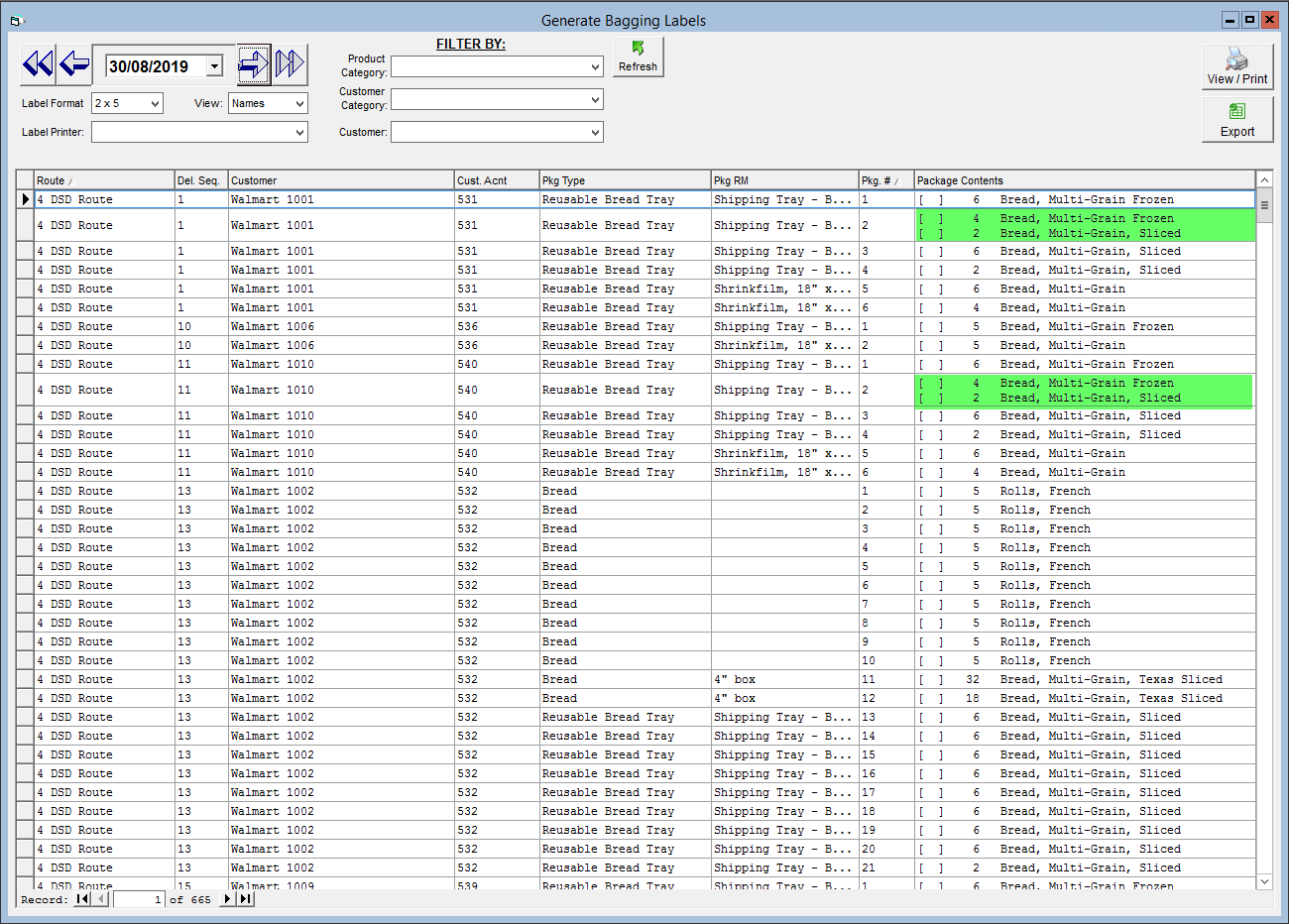Expand the Label Format dropdown

pos(155,103)
